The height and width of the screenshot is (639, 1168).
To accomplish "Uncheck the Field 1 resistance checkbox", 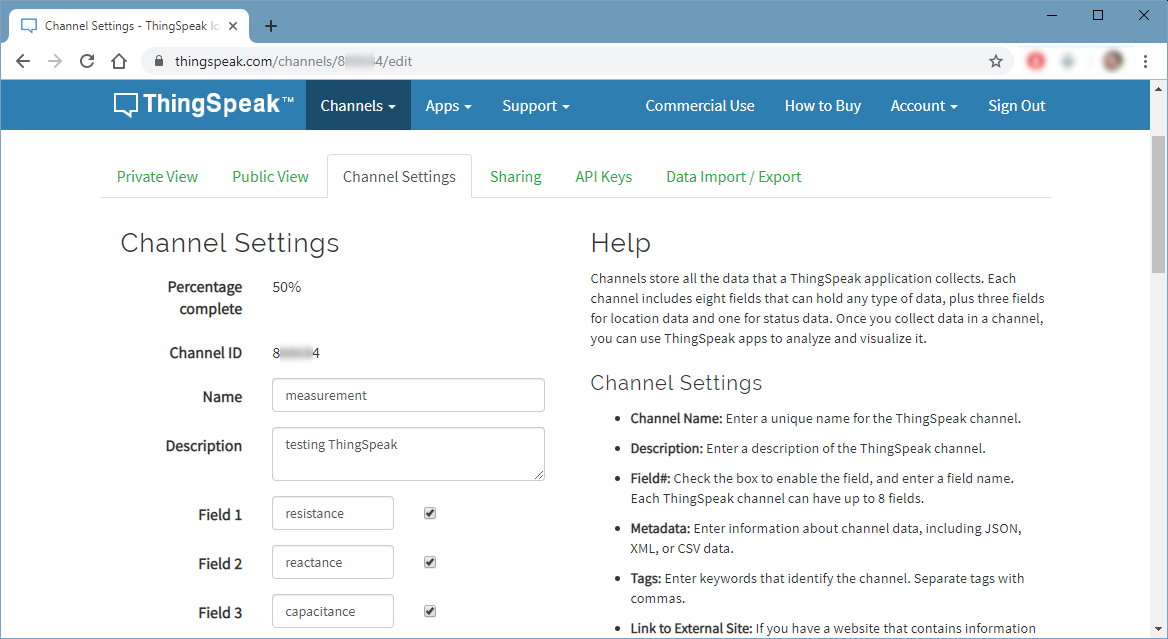I will 430,513.
